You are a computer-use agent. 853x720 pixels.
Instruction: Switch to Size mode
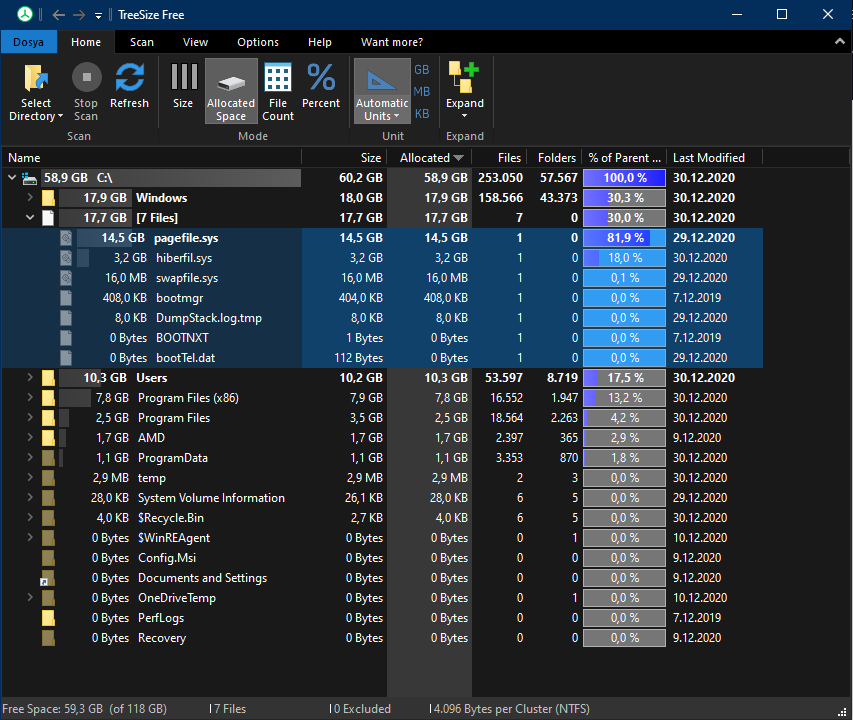[x=183, y=86]
